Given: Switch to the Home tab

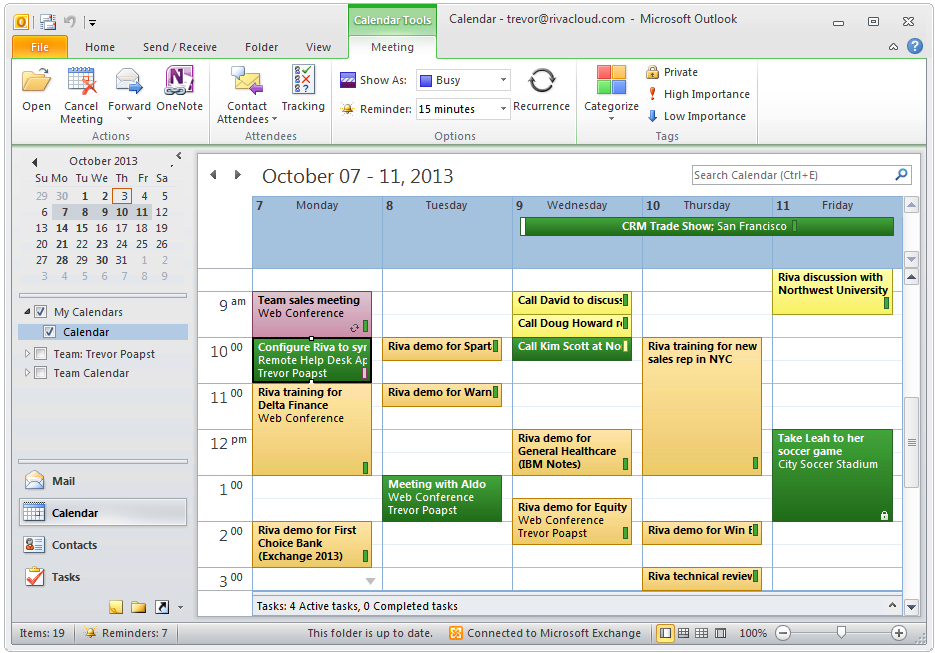Looking at the screenshot, I should tap(100, 47).
